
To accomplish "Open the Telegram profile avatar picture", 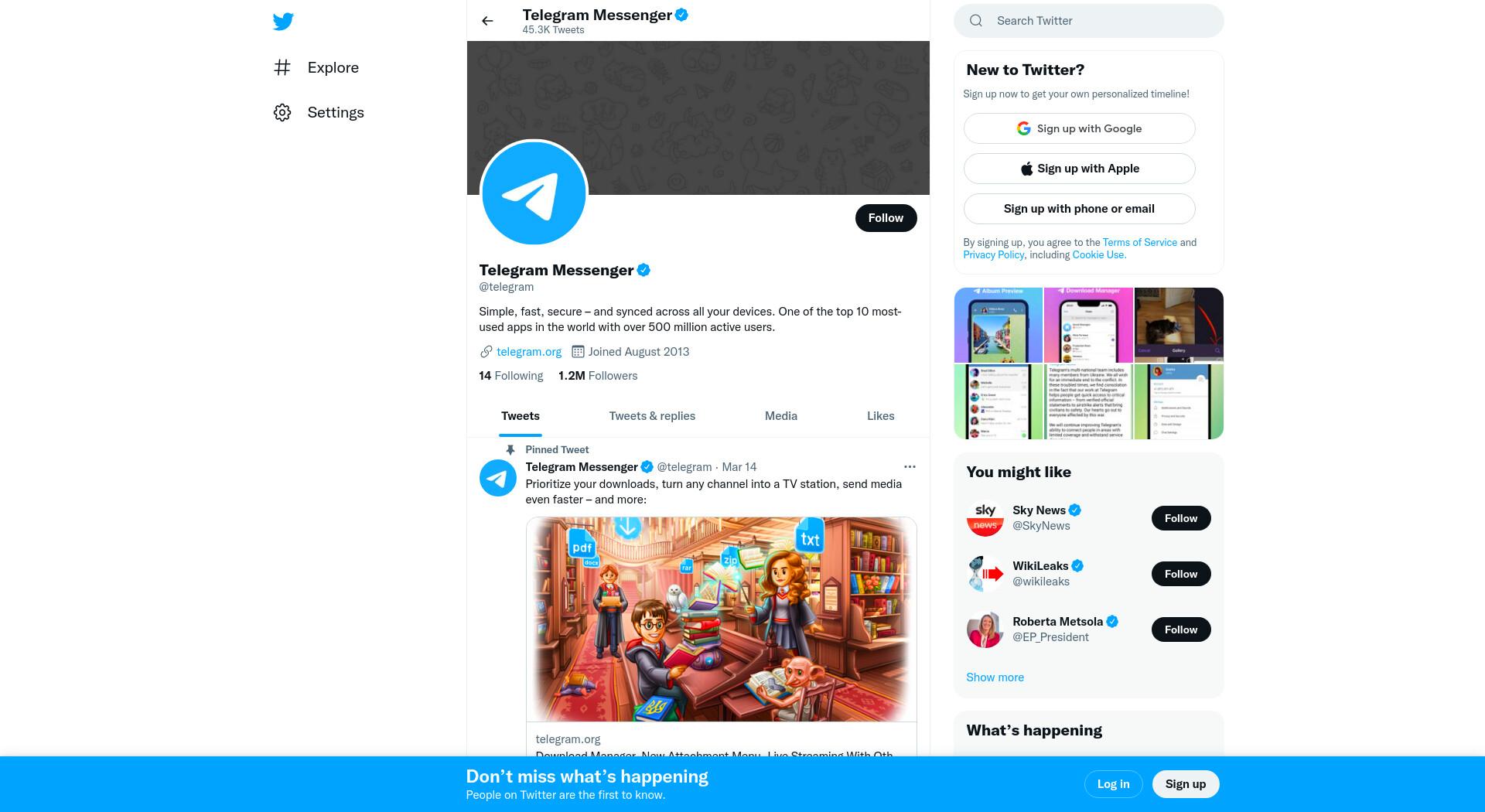I will (x=534, y=193).
